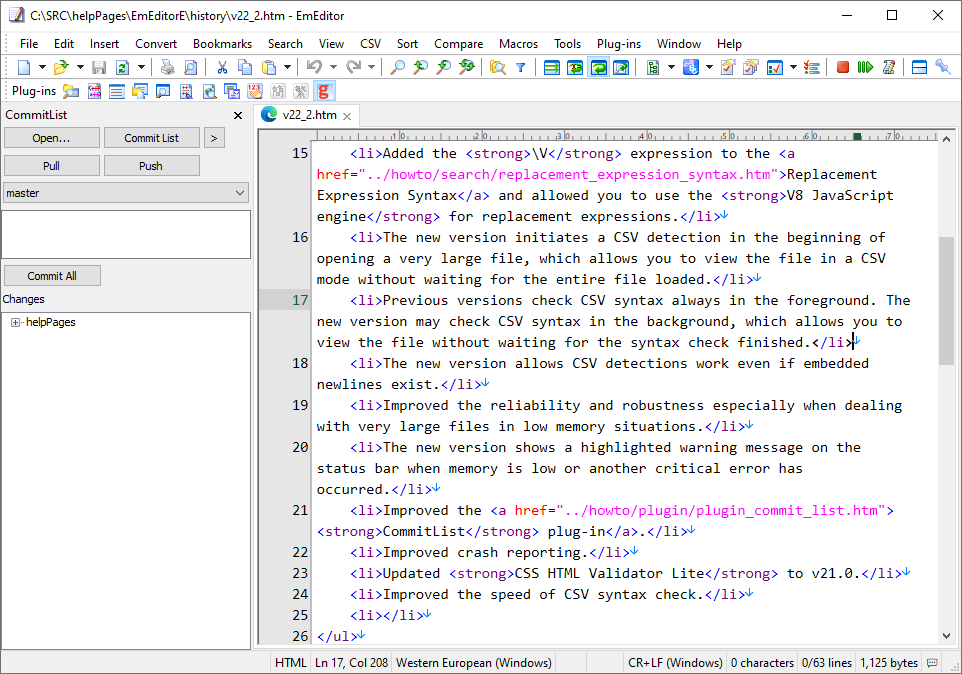The height and width of the screenshot is (674, 962).
Task: Expand the Reload icon's dropdown arrow
Action: tap(141, 67)
